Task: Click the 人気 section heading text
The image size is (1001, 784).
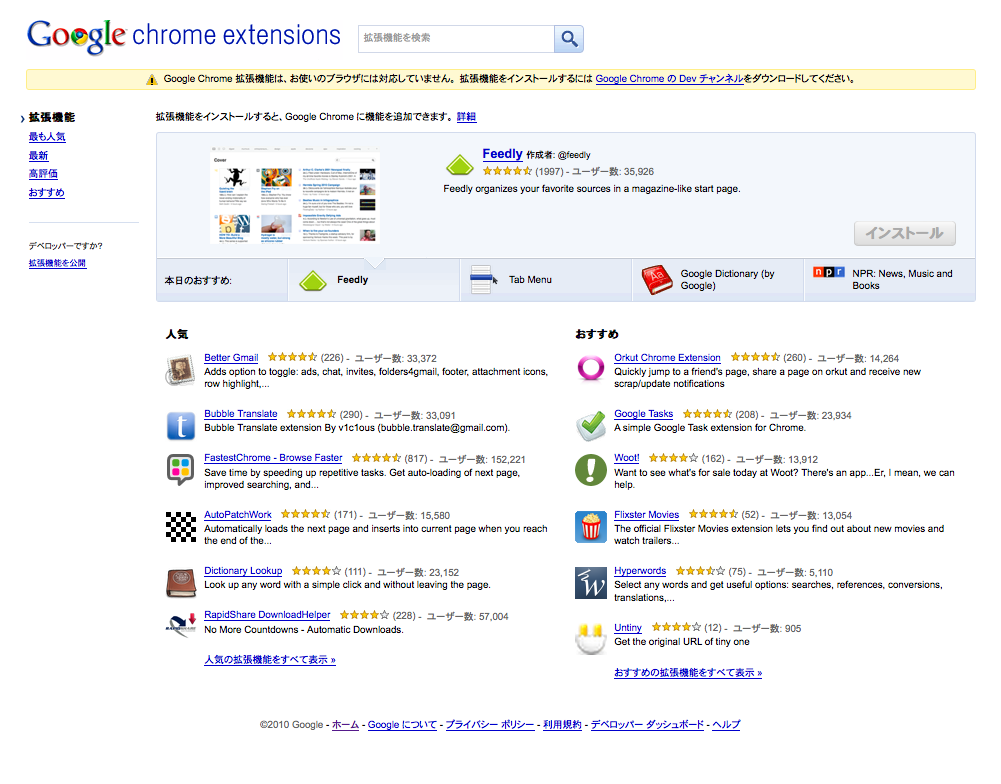Action: (177, 334)
